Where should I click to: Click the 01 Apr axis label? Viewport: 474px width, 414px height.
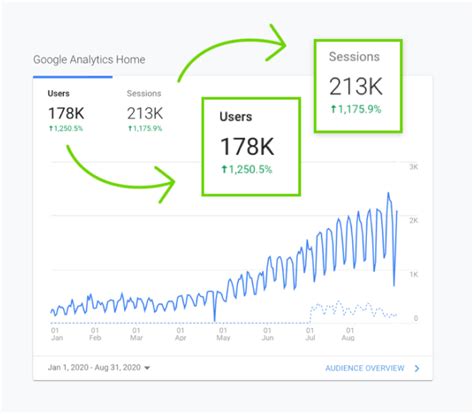tap(180, 334)
